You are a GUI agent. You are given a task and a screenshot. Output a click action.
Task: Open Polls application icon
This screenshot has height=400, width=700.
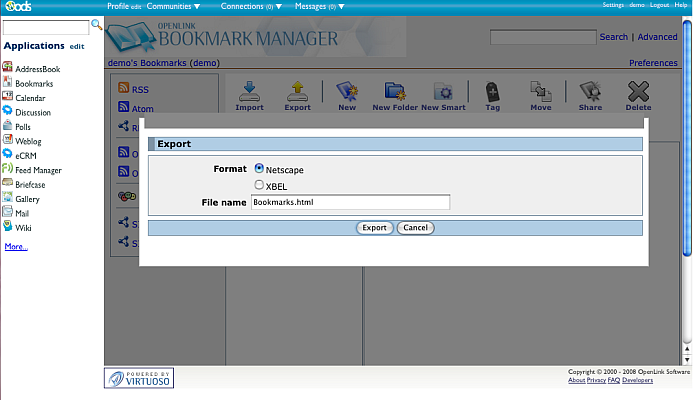7,125
